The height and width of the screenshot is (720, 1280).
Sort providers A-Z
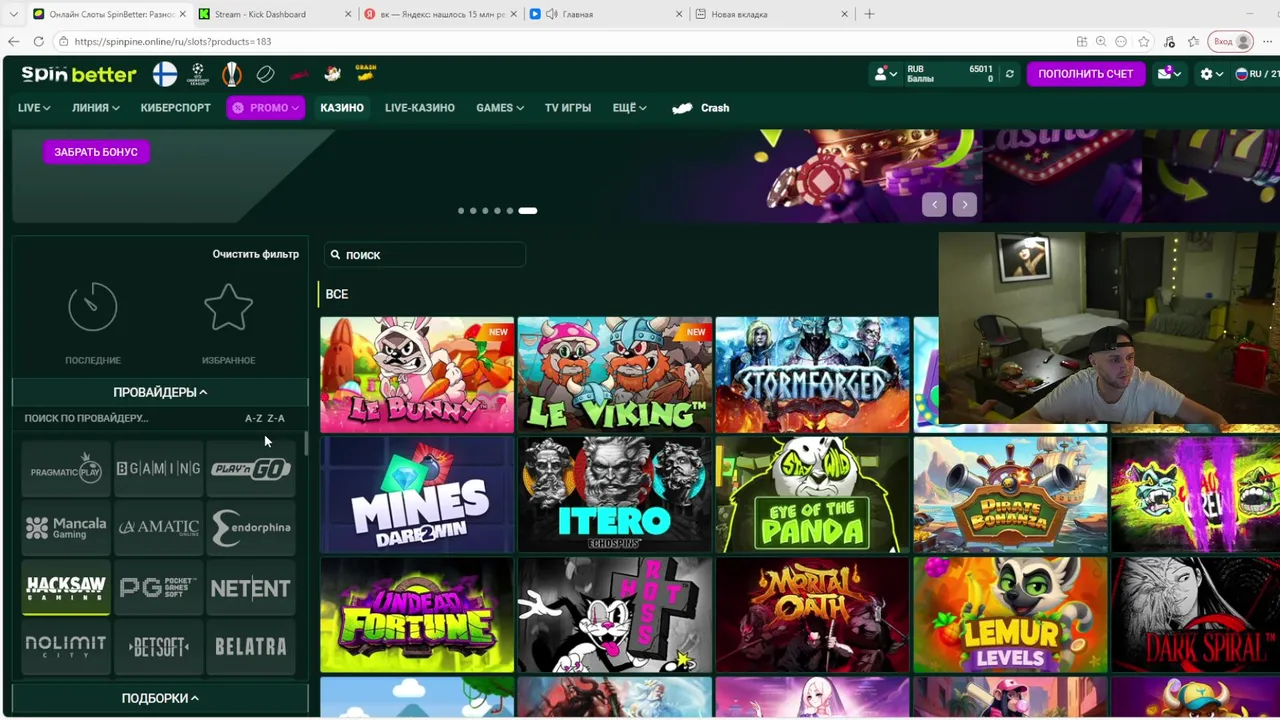(253, 418)
